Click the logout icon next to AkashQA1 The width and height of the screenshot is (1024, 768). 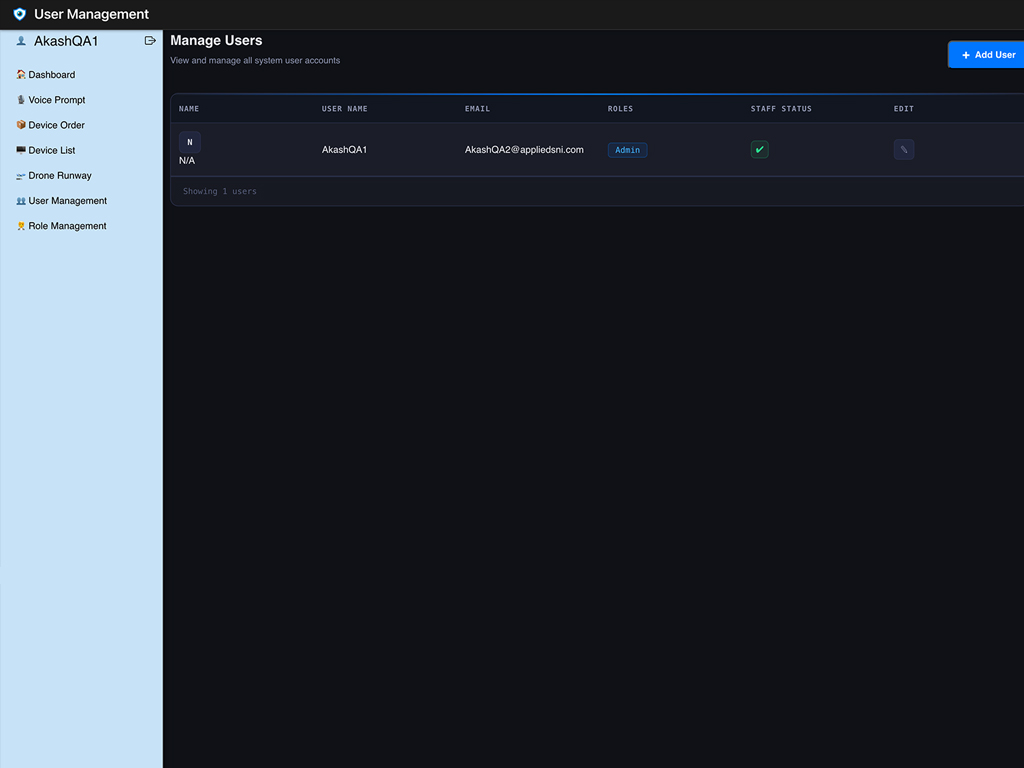[x=150, y=40]
